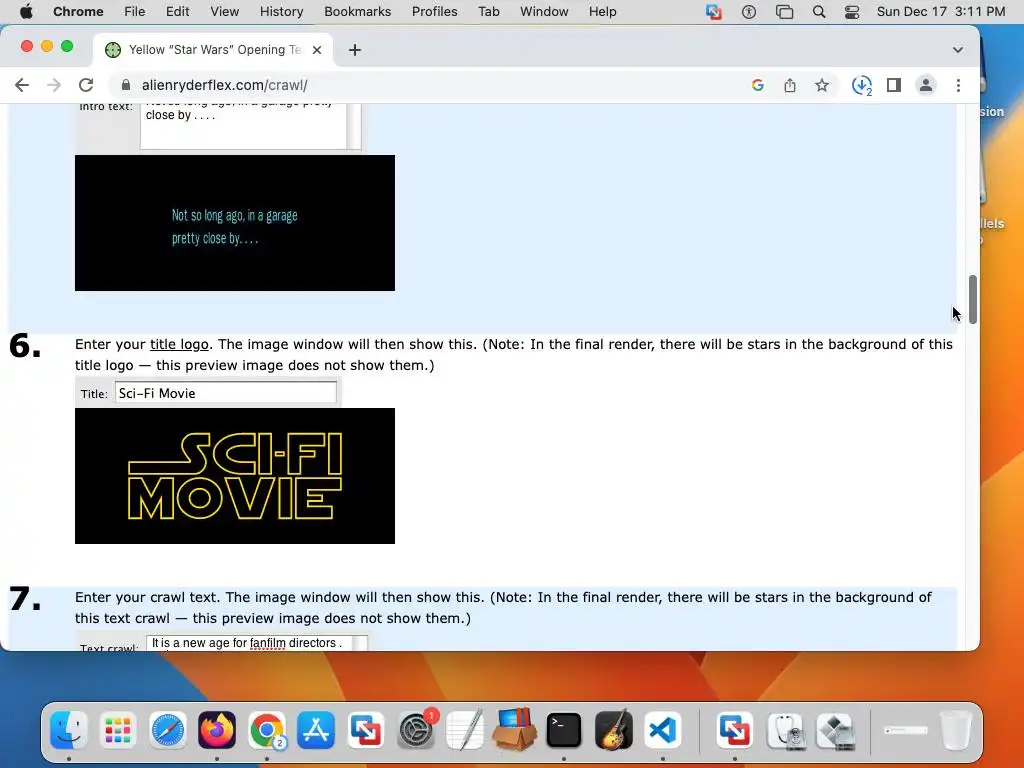The width and height of the screenshot is (1024, 768).
Task: Click the date and time in menu bar
Action: click(940, 11)
